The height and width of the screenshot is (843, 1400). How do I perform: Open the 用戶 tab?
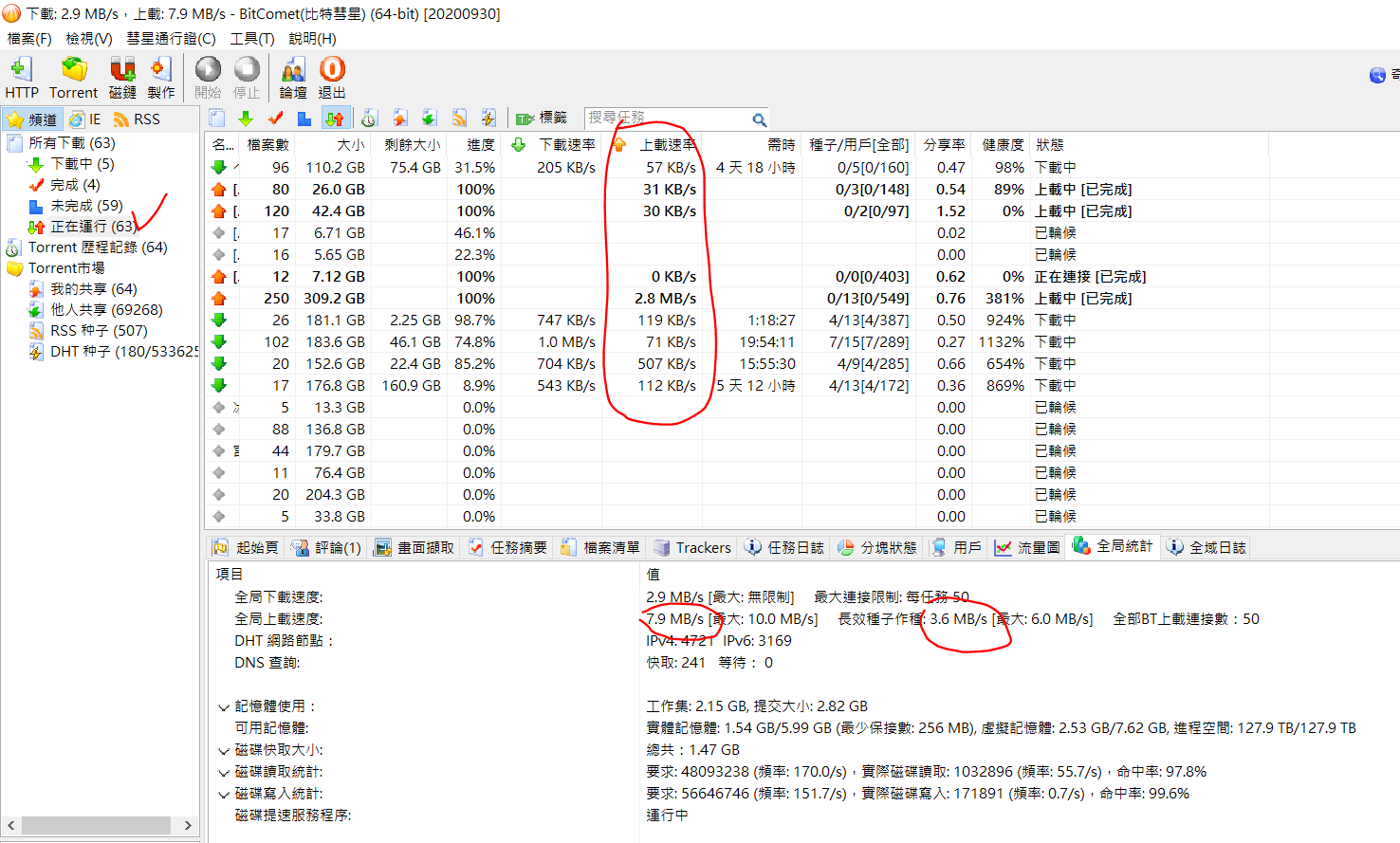(957, 547)
